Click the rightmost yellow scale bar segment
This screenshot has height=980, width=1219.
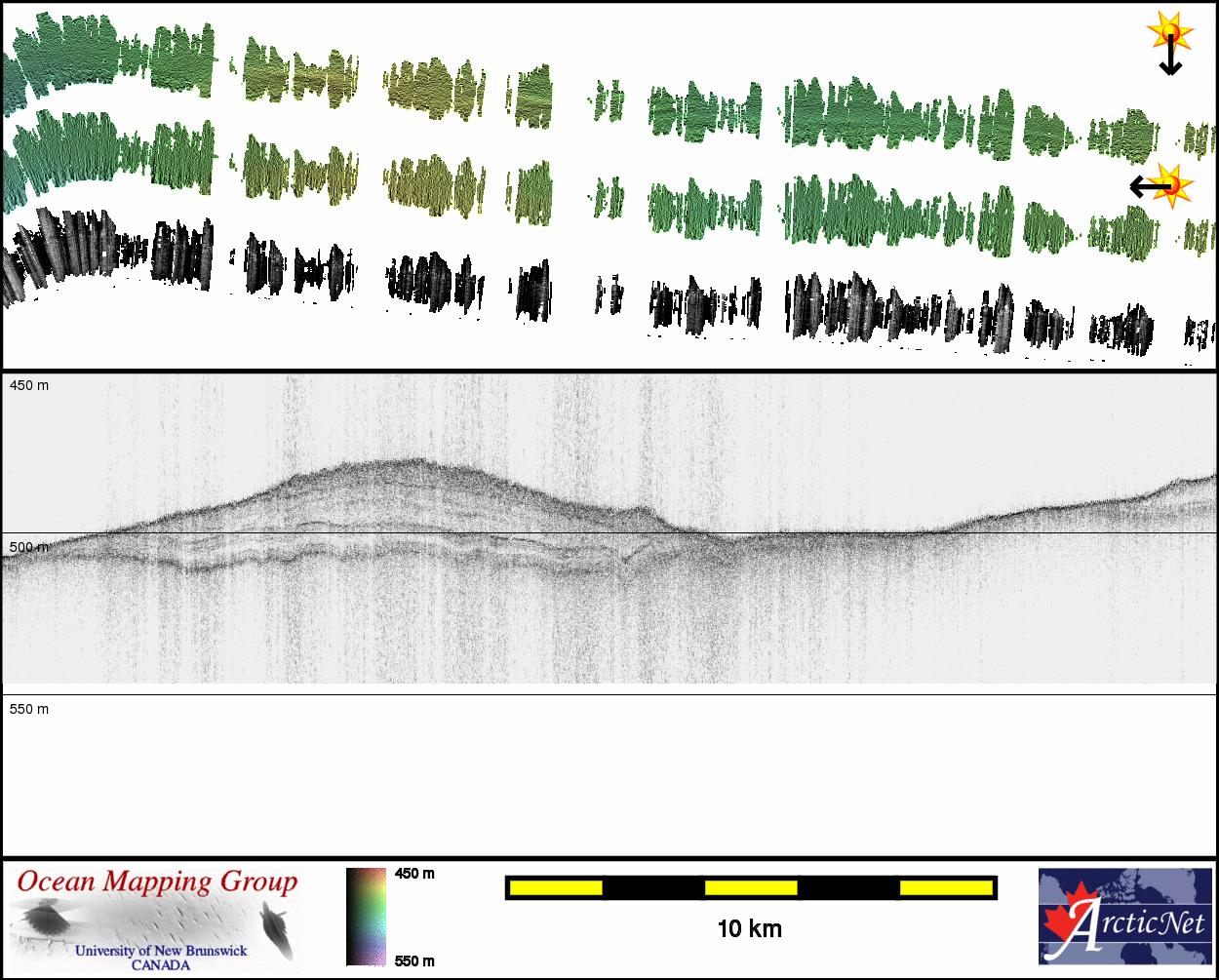(945, 887)
